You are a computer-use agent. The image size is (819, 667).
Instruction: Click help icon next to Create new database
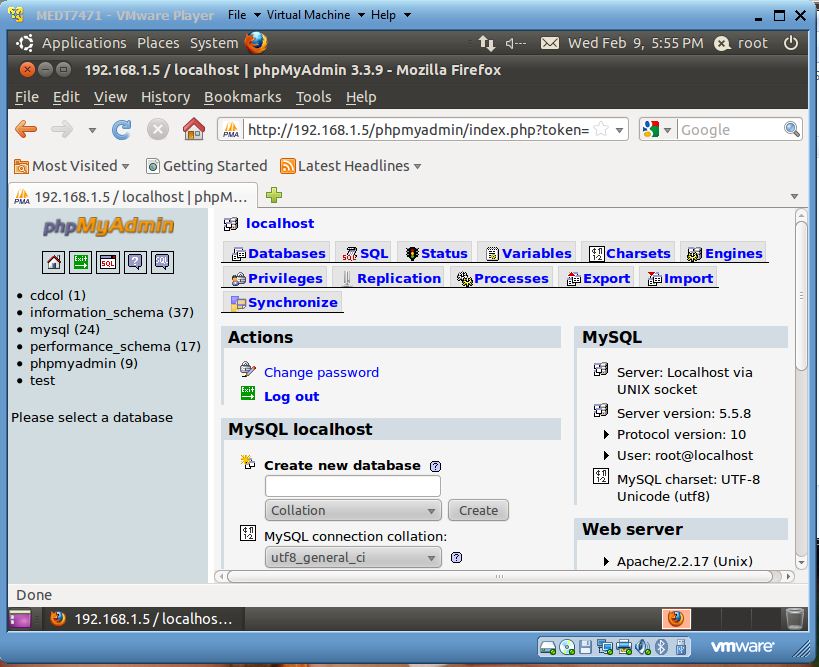(435, 466)
